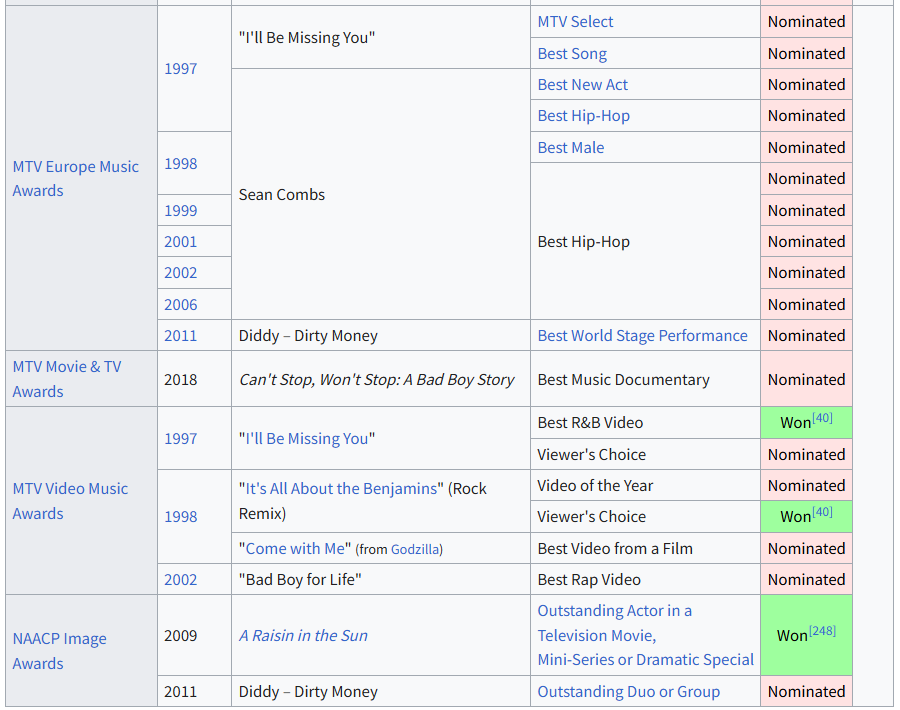Open the MTV Select link
Image resolution: width=900 pixels, height=710 pixels.
[x=575, y=21]
